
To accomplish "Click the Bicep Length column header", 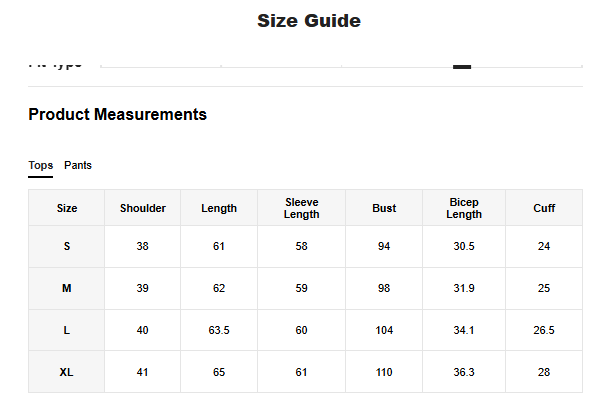I will [464, 208].
